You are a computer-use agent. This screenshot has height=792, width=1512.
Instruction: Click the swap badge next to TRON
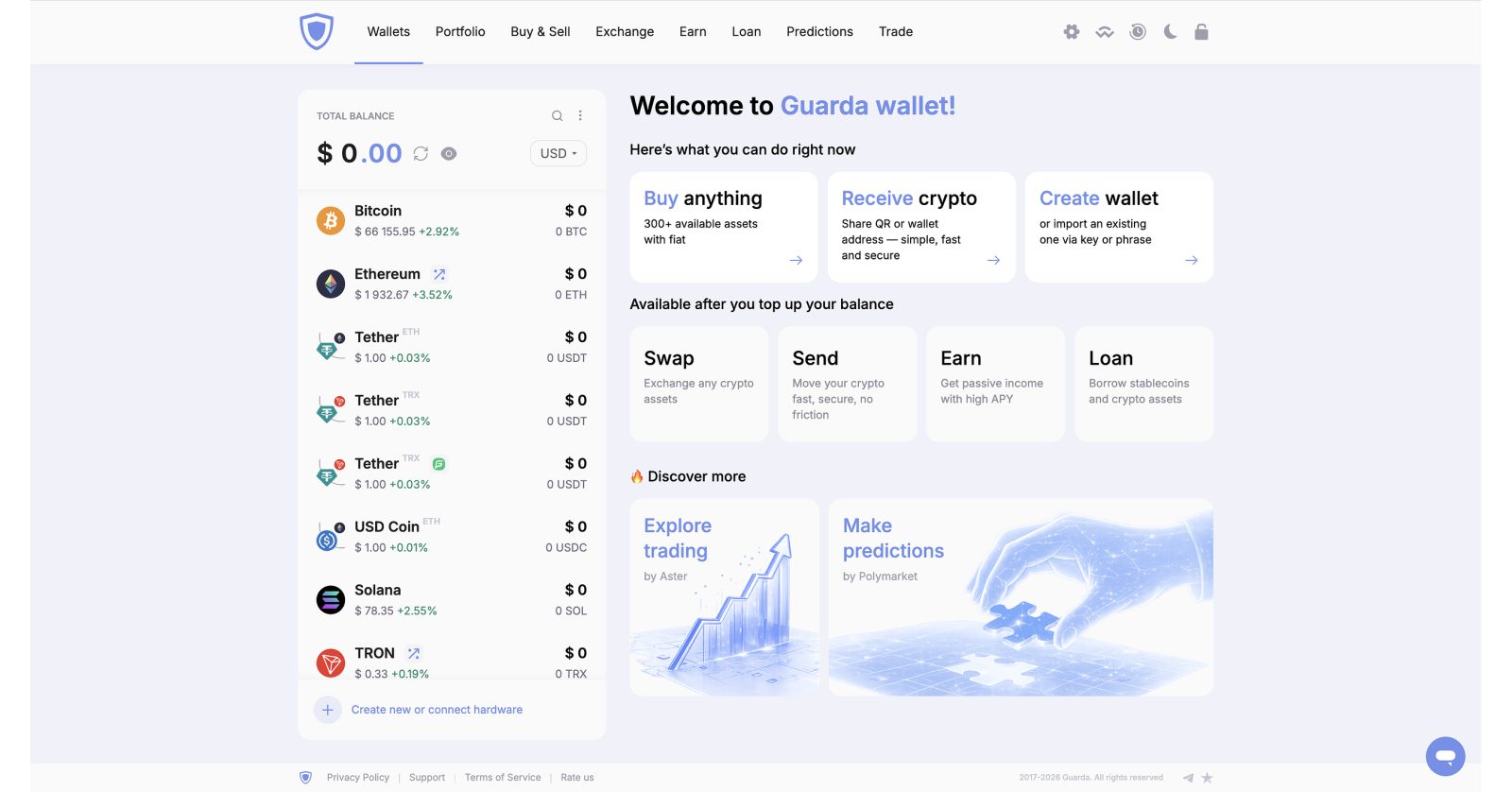click(x=414, y=653)
